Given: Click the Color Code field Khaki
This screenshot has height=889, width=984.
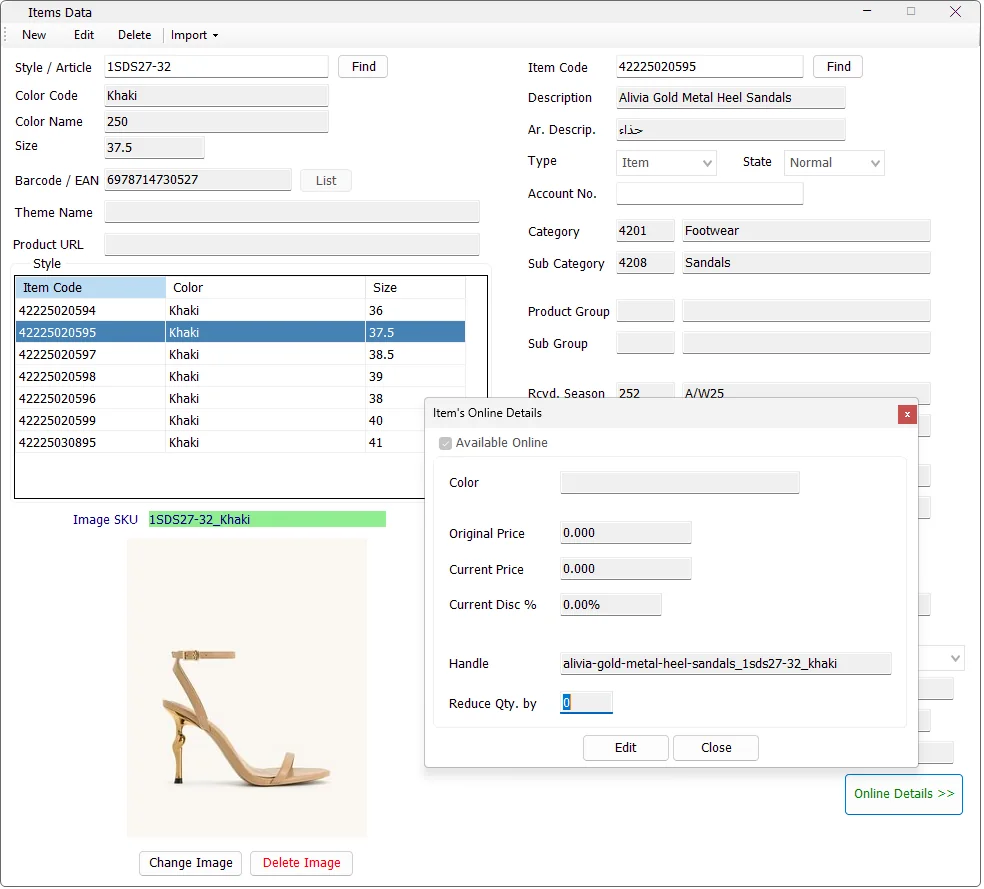Looking at the screenshot, I should tap(217, 96).
